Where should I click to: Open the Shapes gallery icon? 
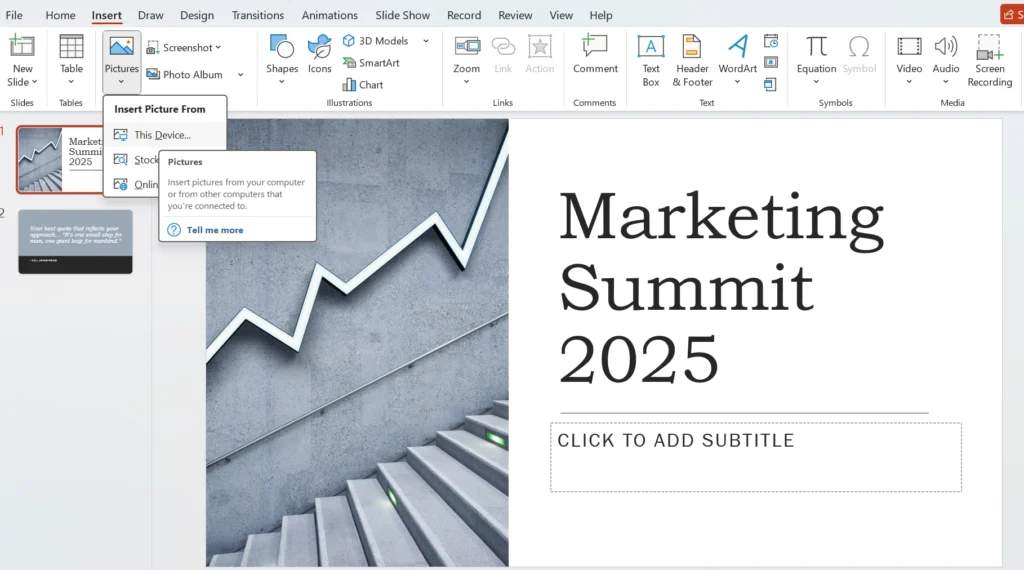pyautogui.click(x=281, y=46)
